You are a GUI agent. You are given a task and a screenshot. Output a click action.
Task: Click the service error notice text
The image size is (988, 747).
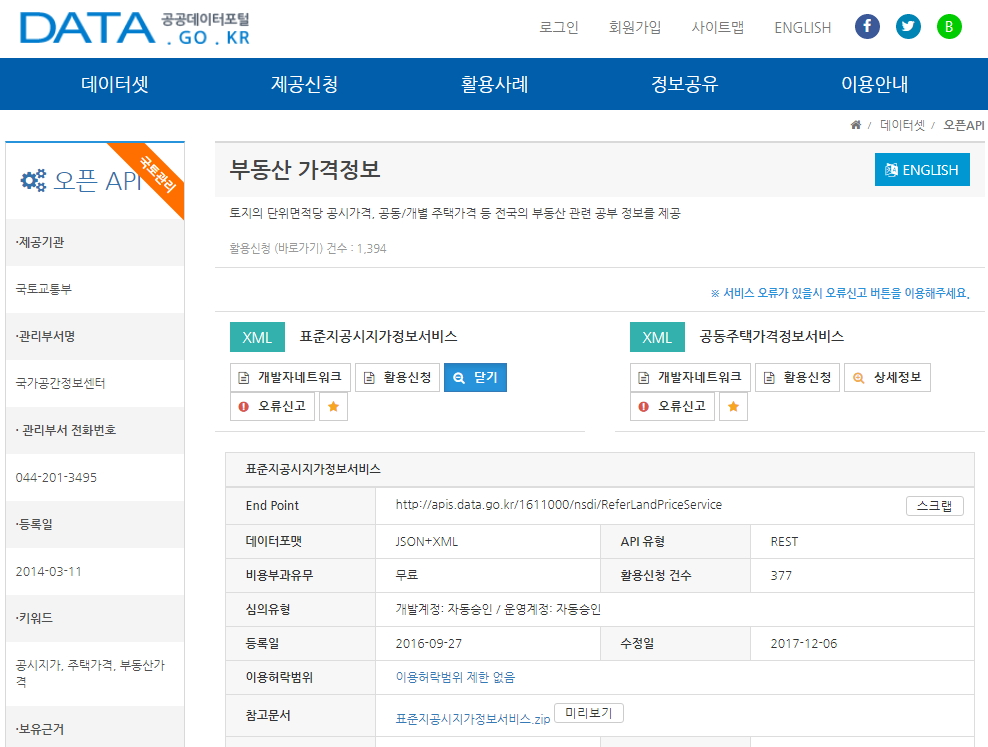pos(840,293)
